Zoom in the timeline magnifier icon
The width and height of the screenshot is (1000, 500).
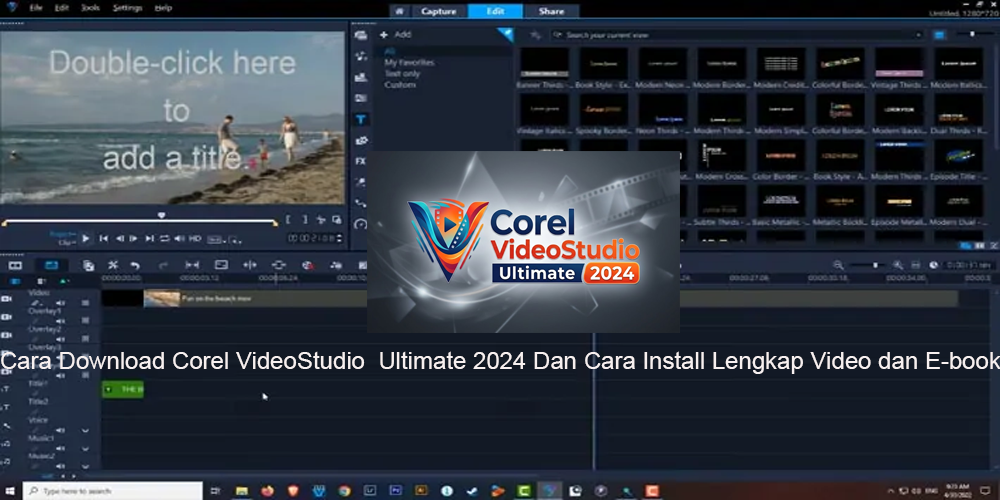tap(897, 265)
